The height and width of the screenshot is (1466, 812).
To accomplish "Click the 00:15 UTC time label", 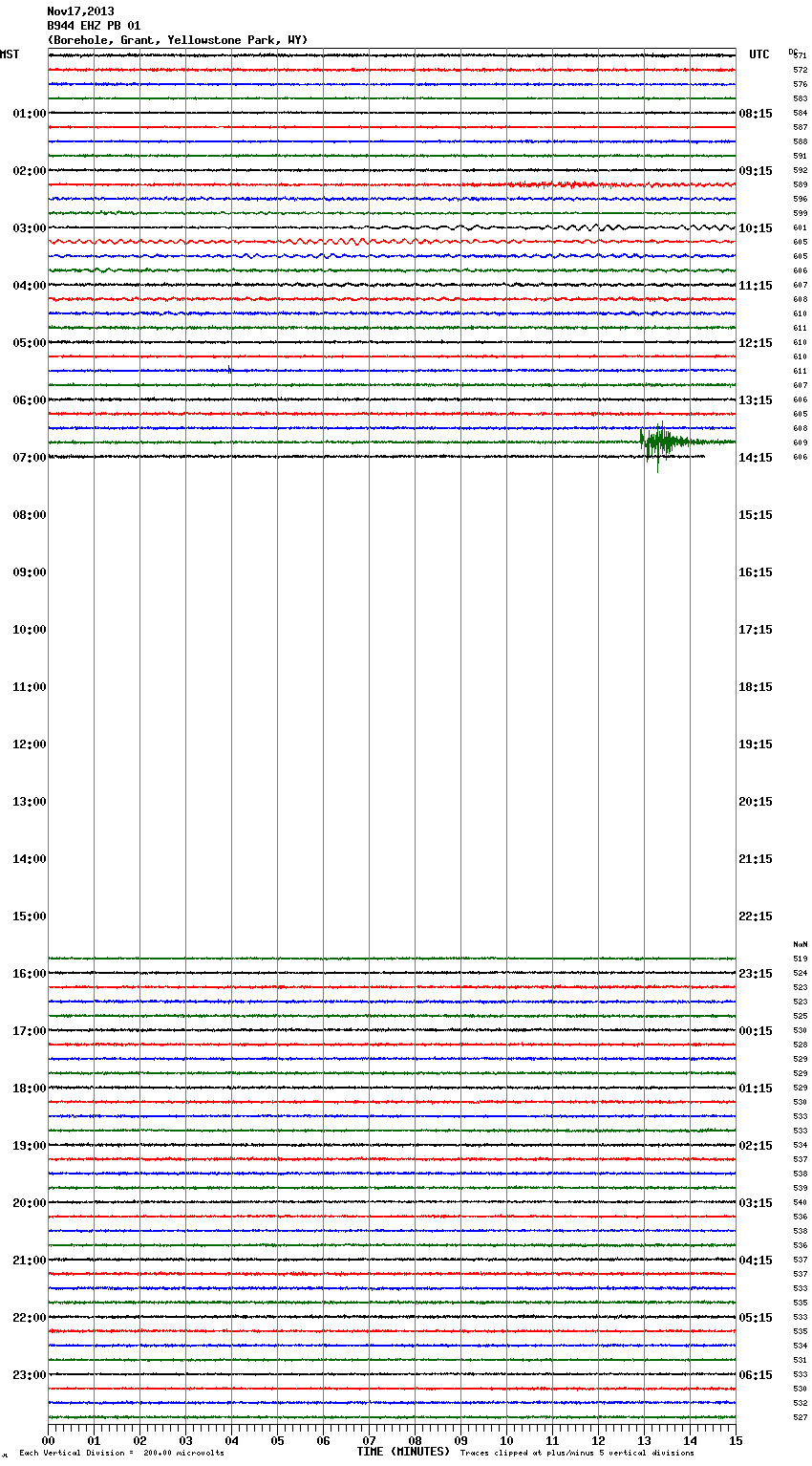I will click(756, 1031).
